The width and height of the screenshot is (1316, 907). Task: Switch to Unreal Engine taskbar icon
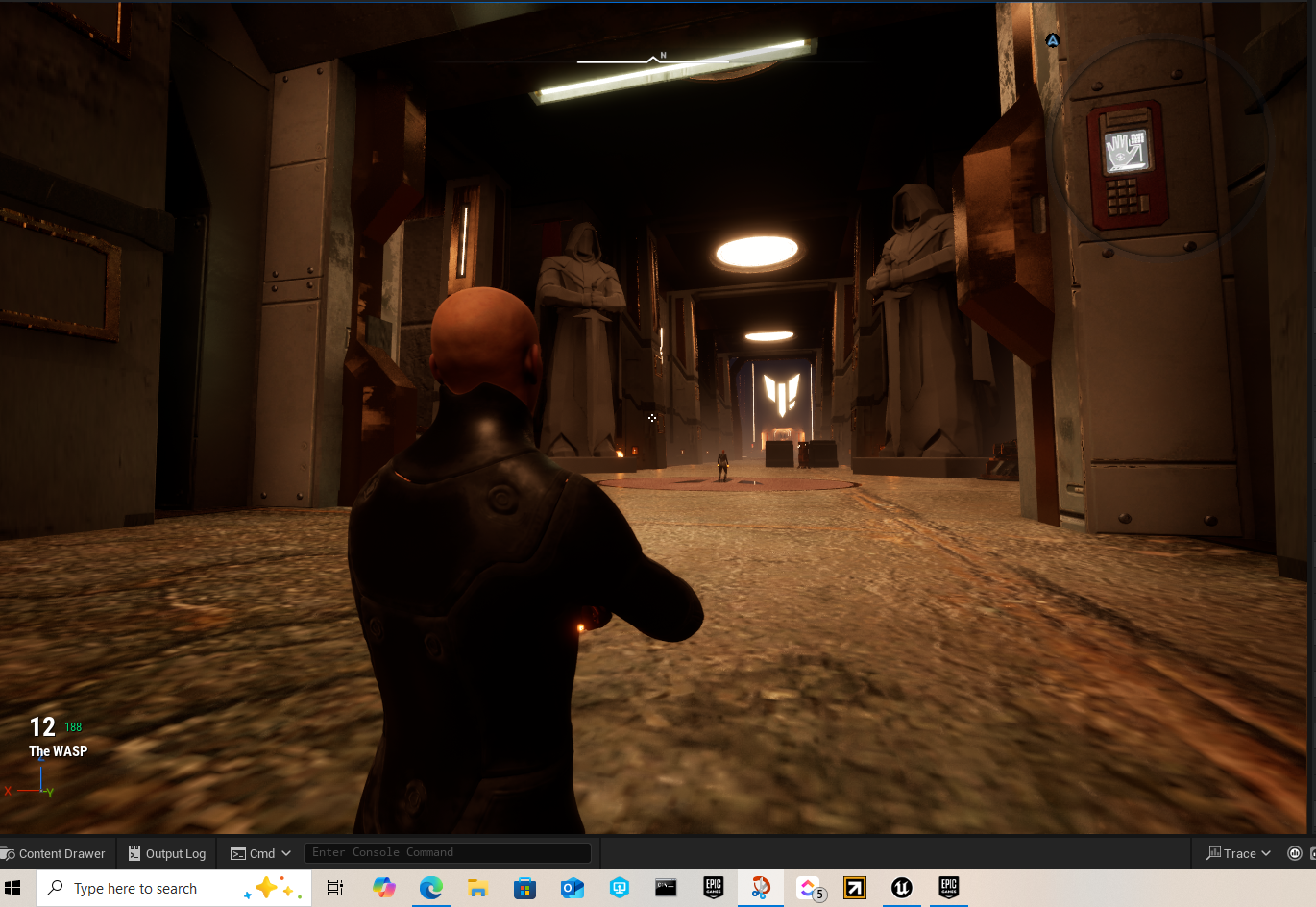(x=901, y=888)
